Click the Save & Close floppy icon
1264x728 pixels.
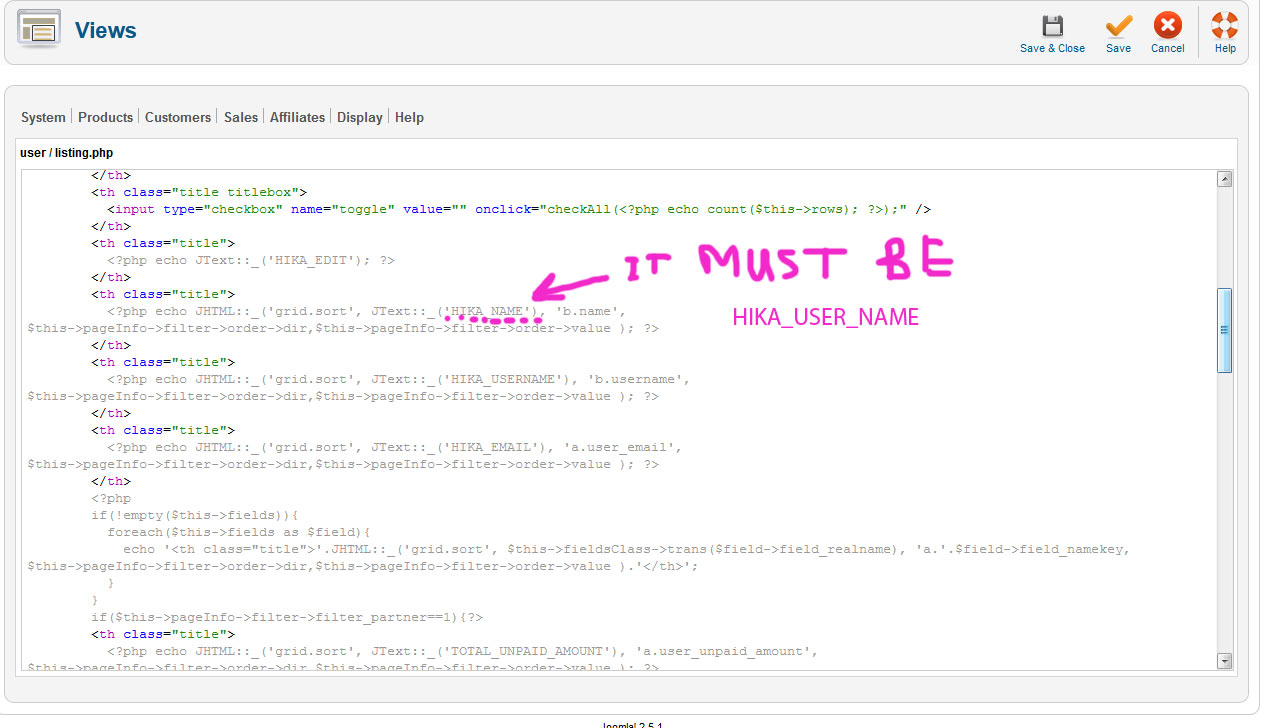click(x=1052, y=26)
